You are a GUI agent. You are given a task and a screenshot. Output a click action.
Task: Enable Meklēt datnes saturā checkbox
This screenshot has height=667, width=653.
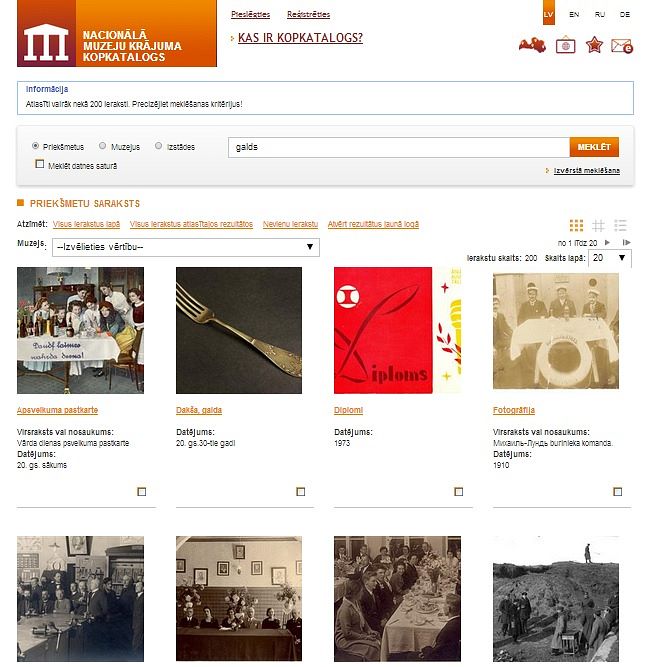pos(40,164)
